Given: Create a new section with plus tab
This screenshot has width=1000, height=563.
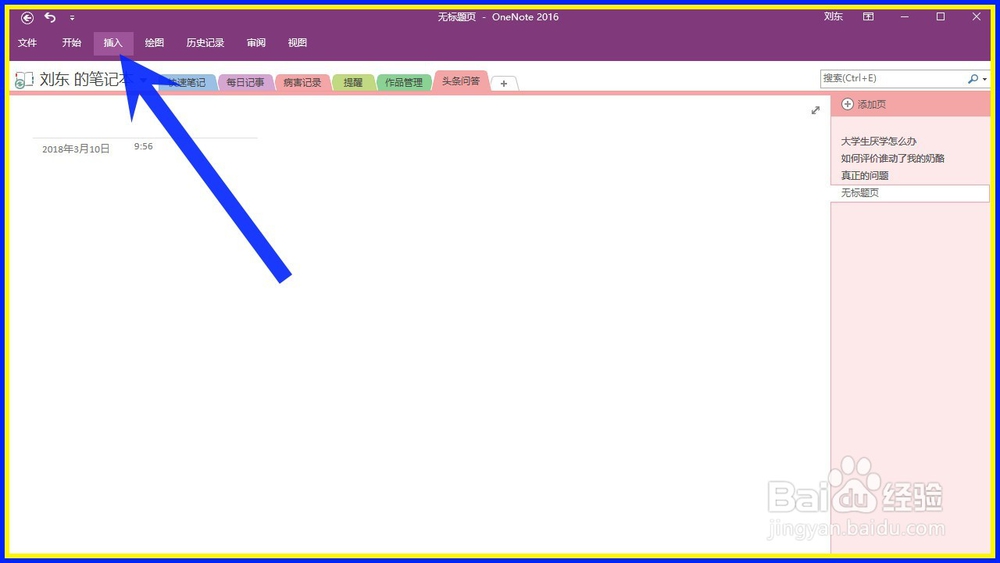Looking at the screenshot, I should 504,83.
